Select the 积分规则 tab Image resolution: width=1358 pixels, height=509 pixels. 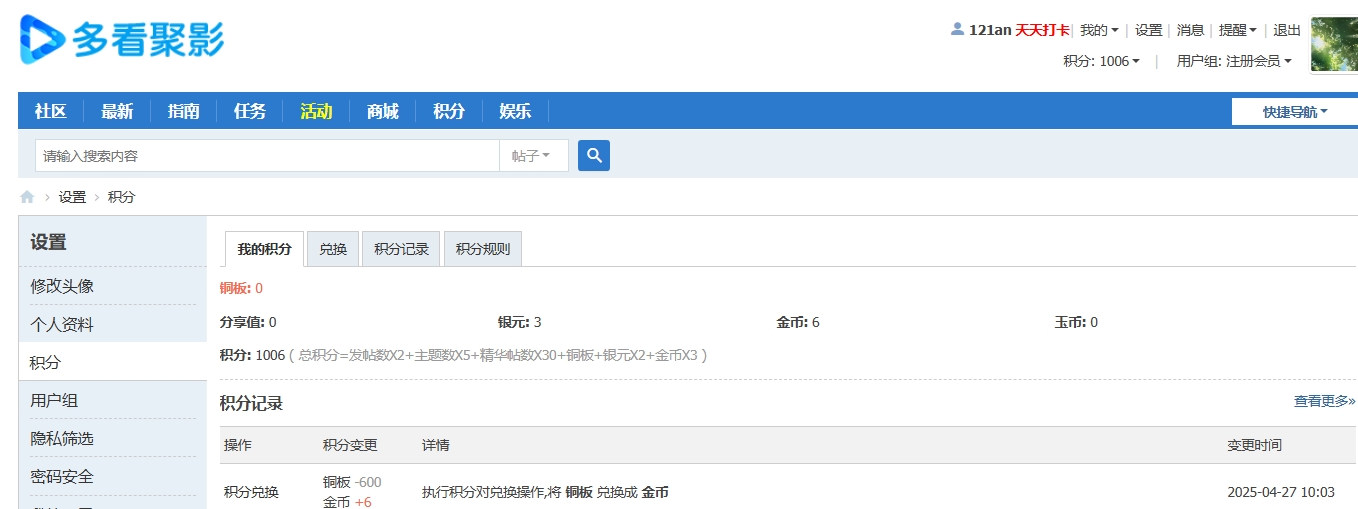point(483,249)
